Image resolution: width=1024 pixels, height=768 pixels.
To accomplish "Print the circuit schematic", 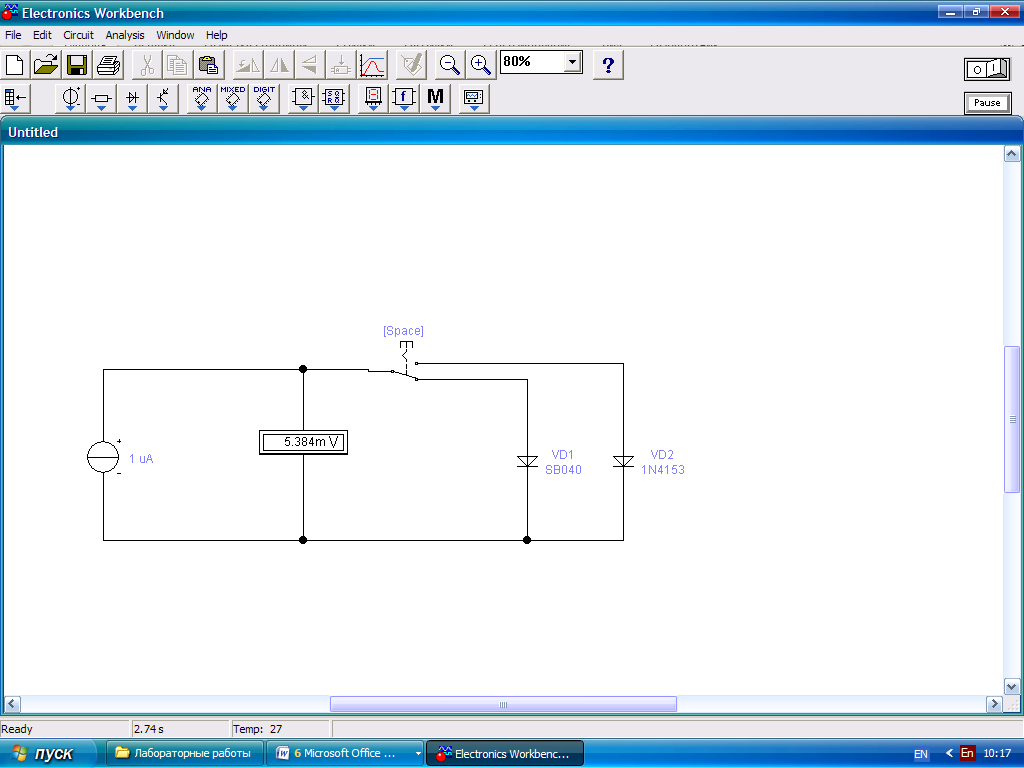I will point(108,65).
